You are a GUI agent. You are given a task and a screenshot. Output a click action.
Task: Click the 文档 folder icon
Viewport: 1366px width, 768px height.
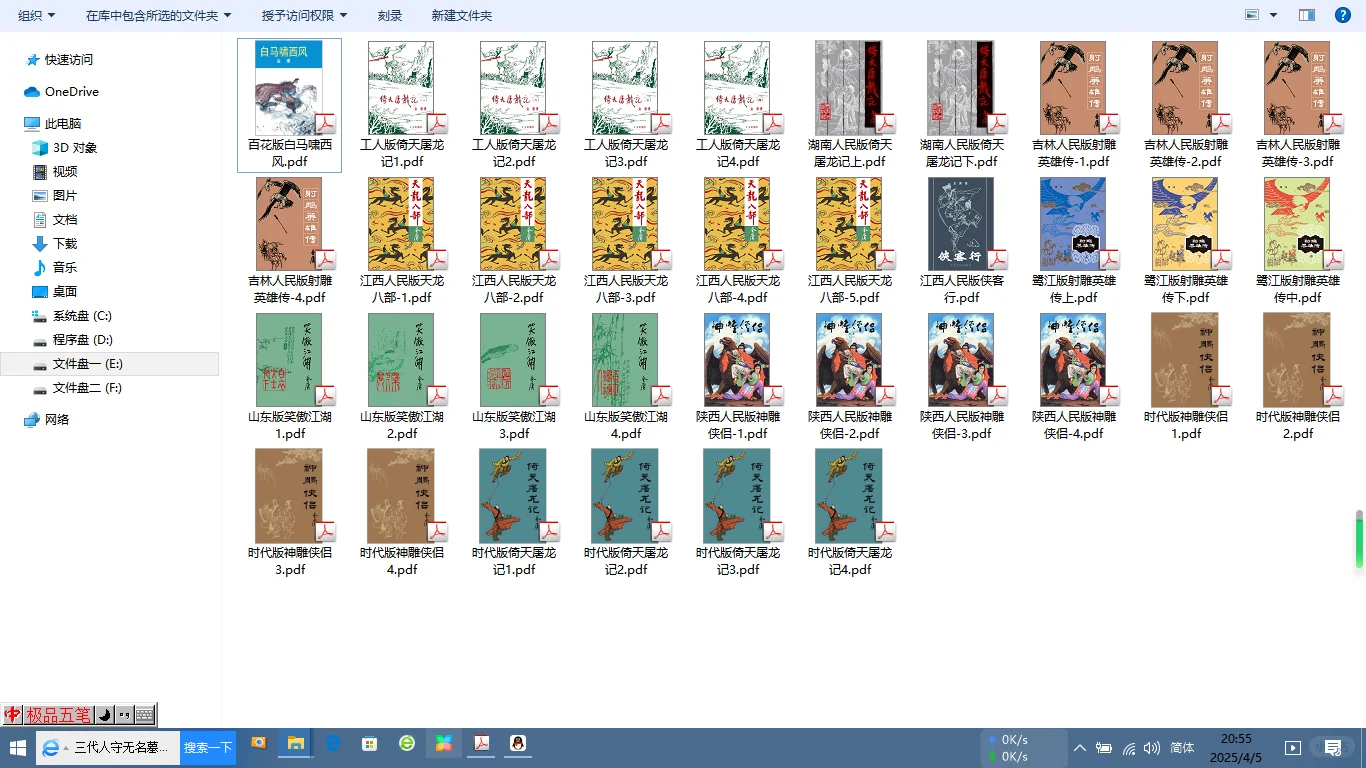point(40,220)
